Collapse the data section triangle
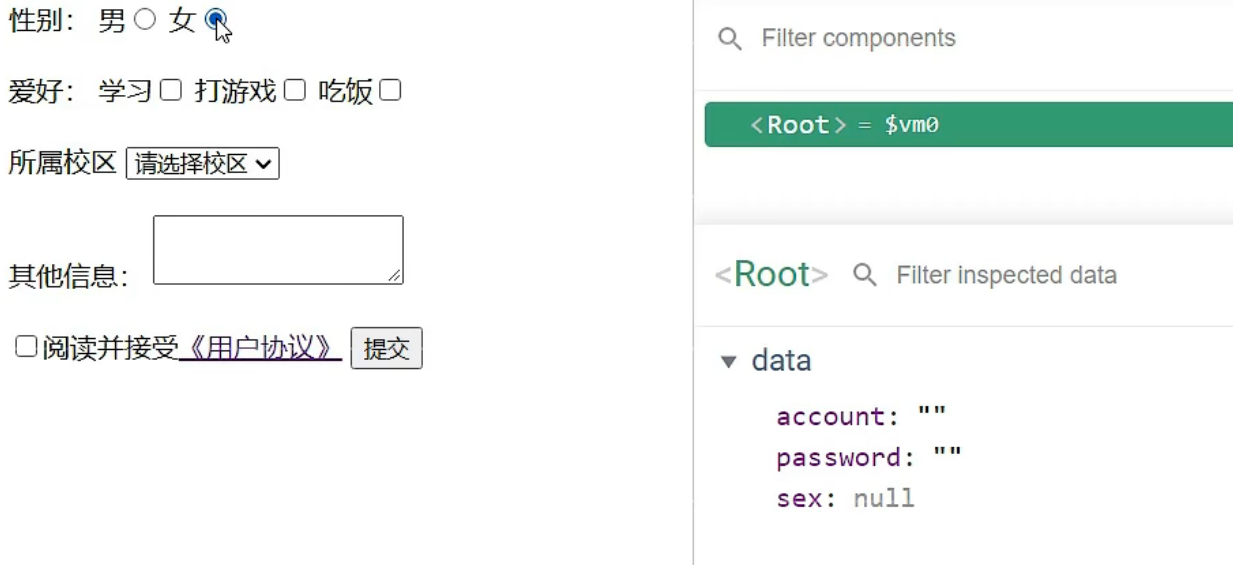This screenshot has width=1233, height=565. coord(728,361)
